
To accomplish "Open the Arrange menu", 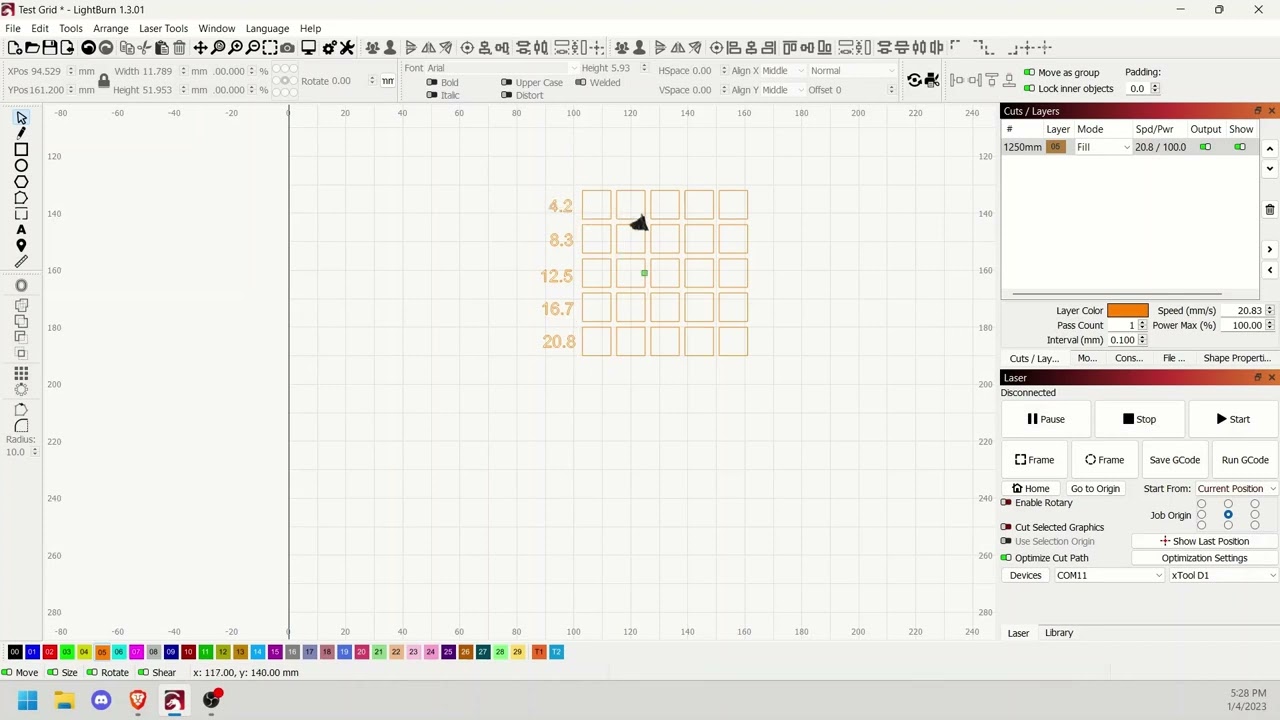I will pyautogui.click(x=110, y=28).
